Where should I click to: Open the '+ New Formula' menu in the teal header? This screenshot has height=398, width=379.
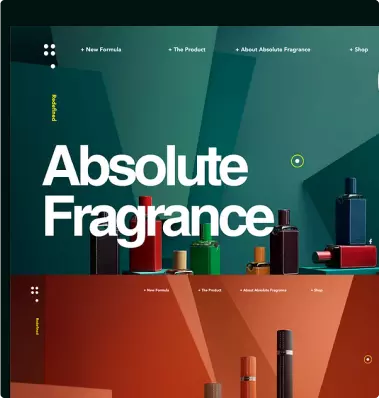pos(101,50)
